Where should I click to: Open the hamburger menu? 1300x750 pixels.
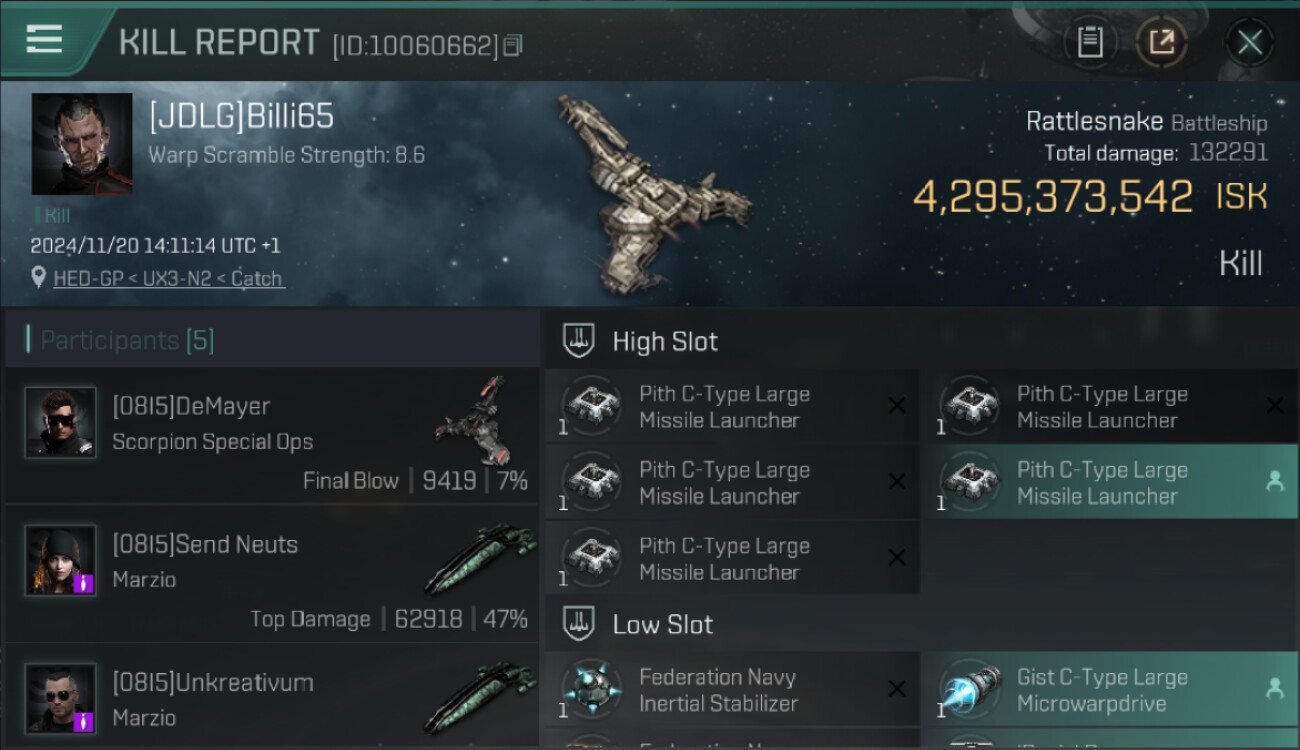tap(44, 40)
